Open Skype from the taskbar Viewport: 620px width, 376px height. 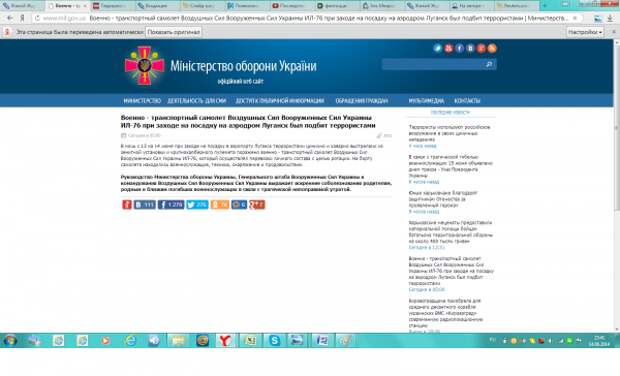point(274,340)
